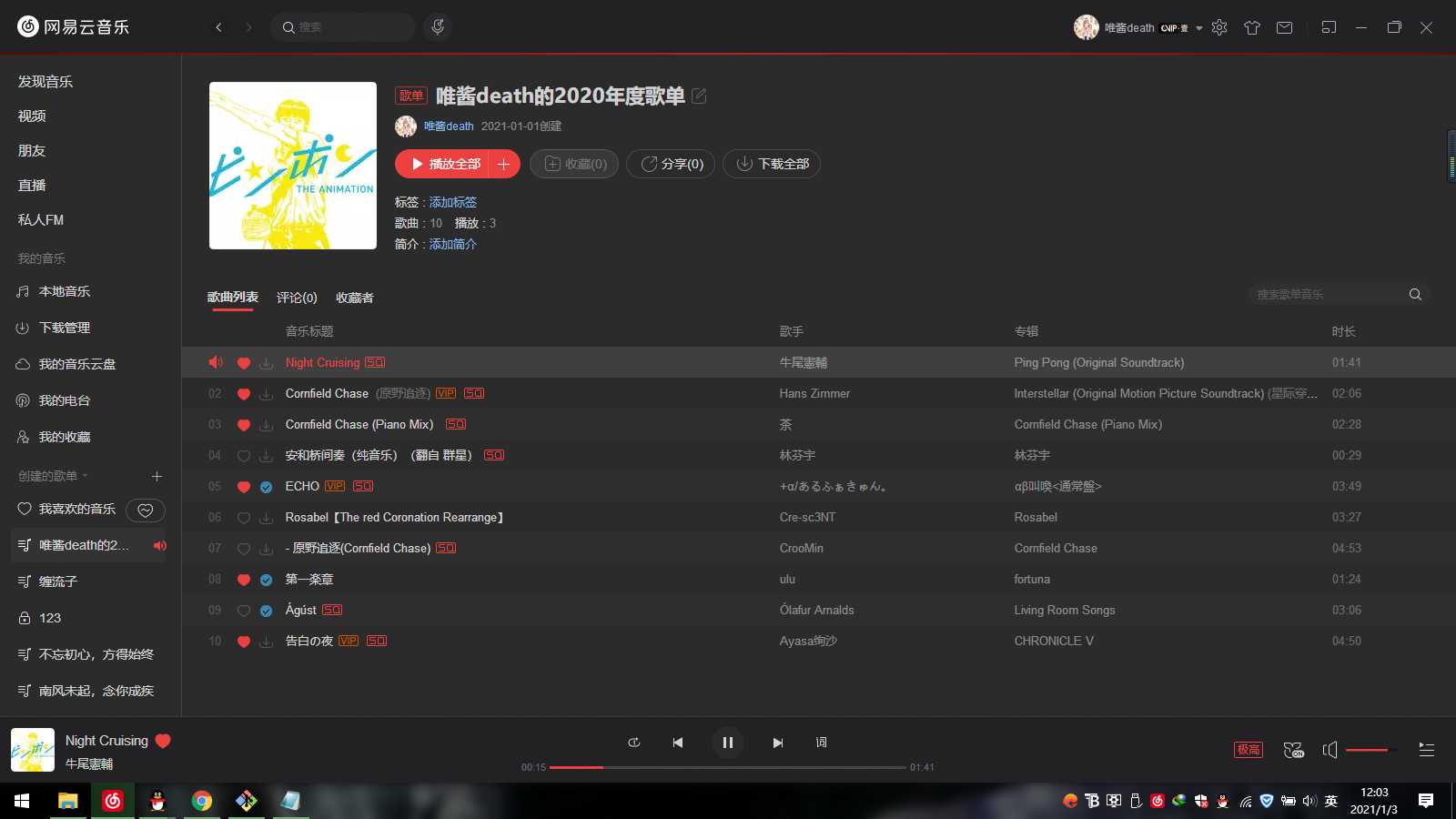Download Cornfield Chase (Piano Mix) icon

pyautogui.click(x=267, y=425)
